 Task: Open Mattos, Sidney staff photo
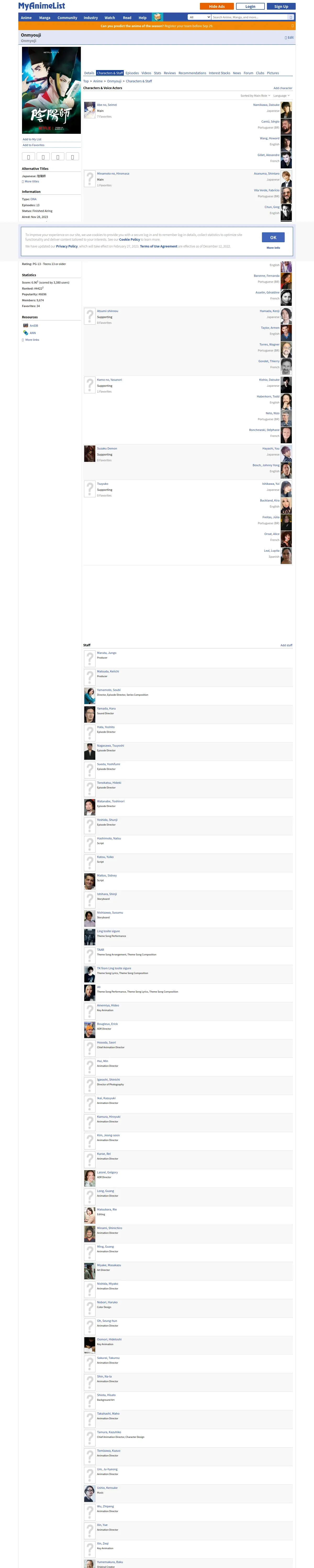(x=90, y=882)
